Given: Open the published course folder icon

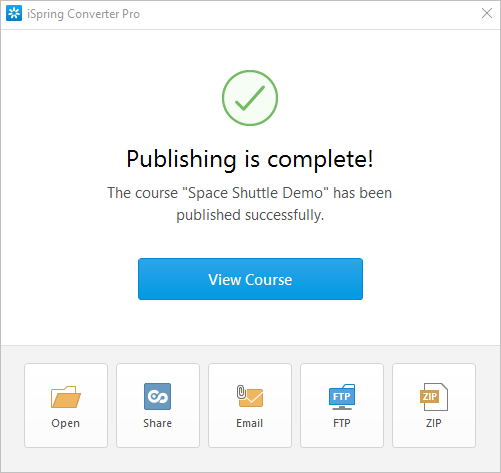Looking at the screenshot, I should [66, 397].
